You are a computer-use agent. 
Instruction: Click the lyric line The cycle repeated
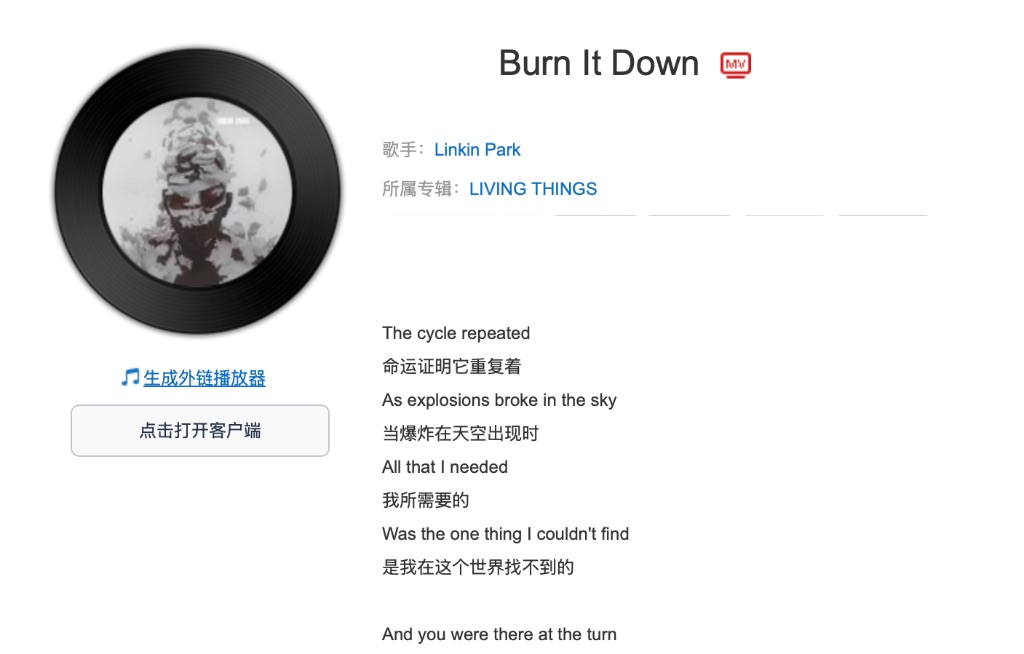(x=456, y=333)
